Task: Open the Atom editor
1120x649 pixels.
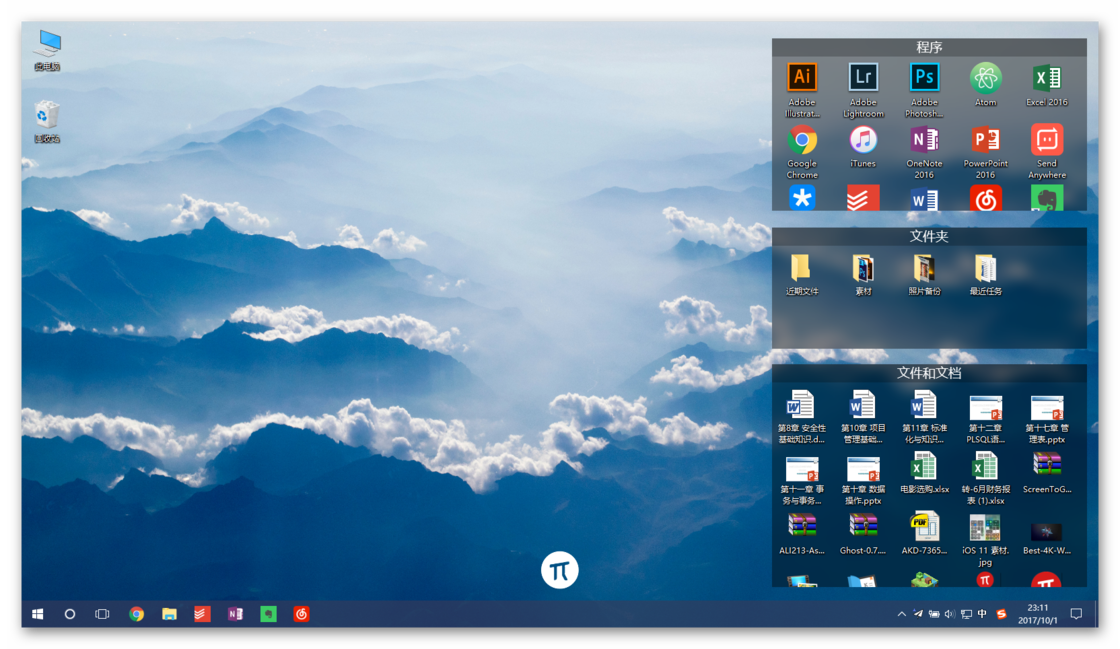Action: (x=985, y=77)
